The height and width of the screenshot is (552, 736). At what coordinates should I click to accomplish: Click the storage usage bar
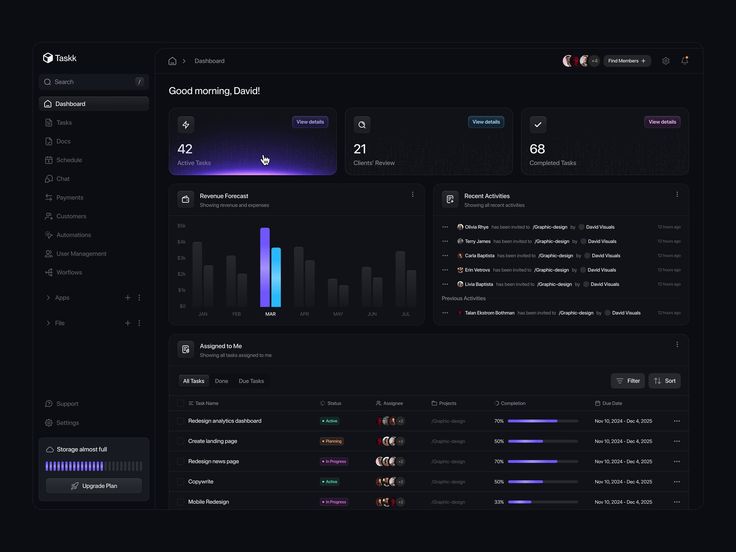pyautogui.click(x=93, y=466)
